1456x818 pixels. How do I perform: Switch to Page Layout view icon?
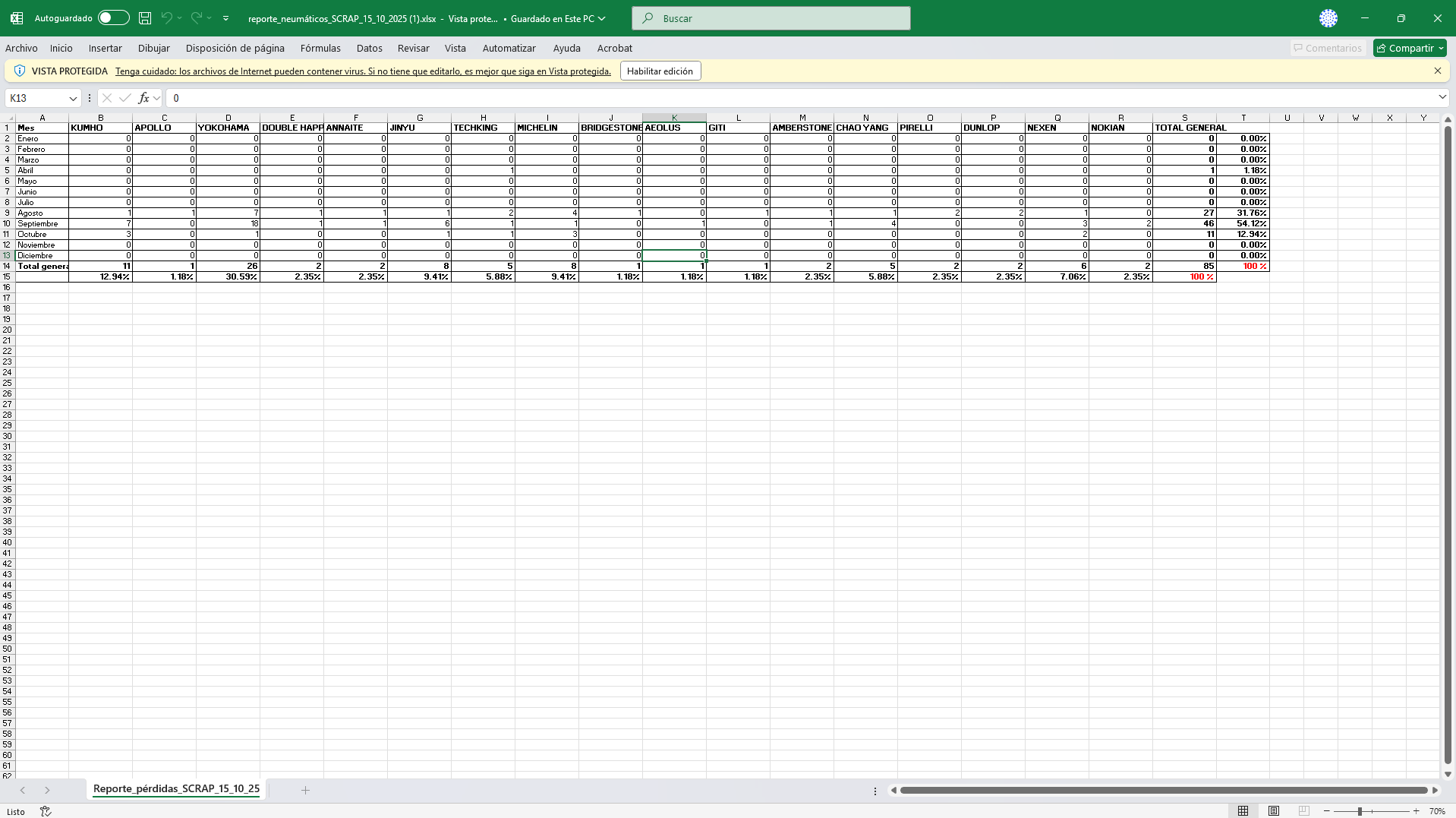(x=1274, y=811)
